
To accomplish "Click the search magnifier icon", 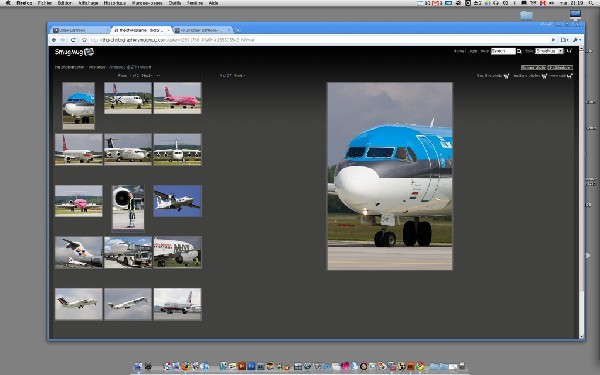I will (x=519, y=51).
